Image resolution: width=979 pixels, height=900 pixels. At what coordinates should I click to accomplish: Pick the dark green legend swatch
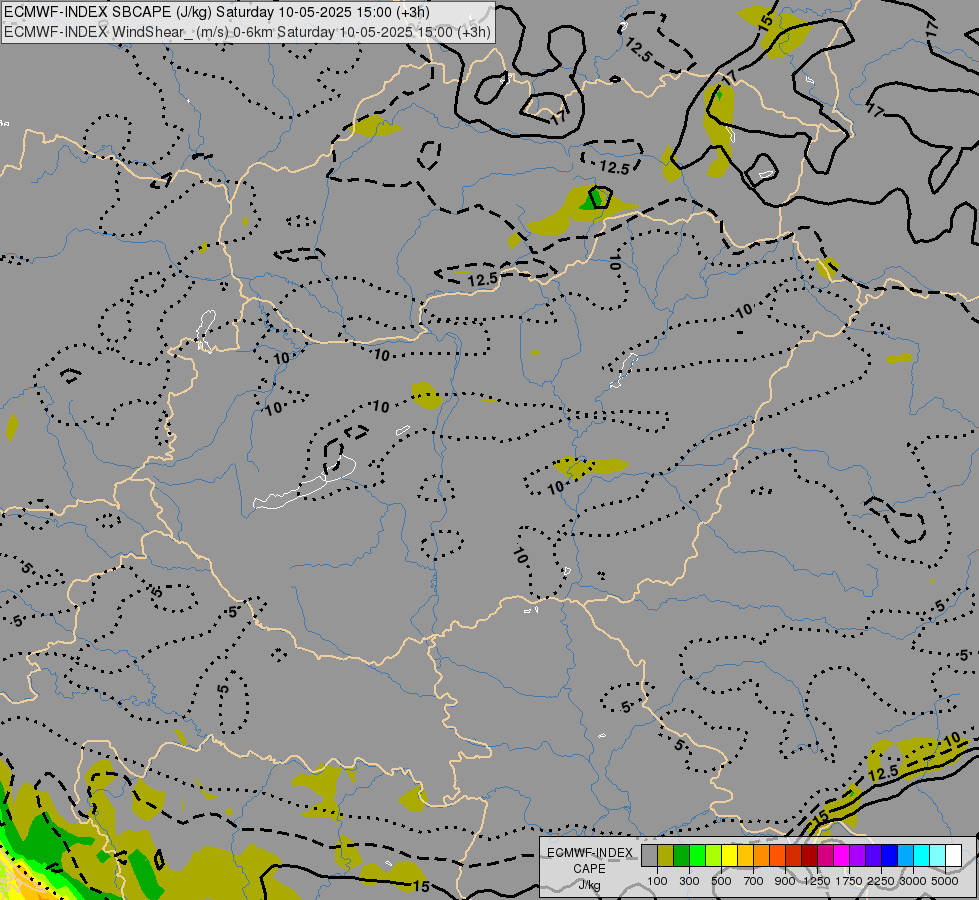681,856
